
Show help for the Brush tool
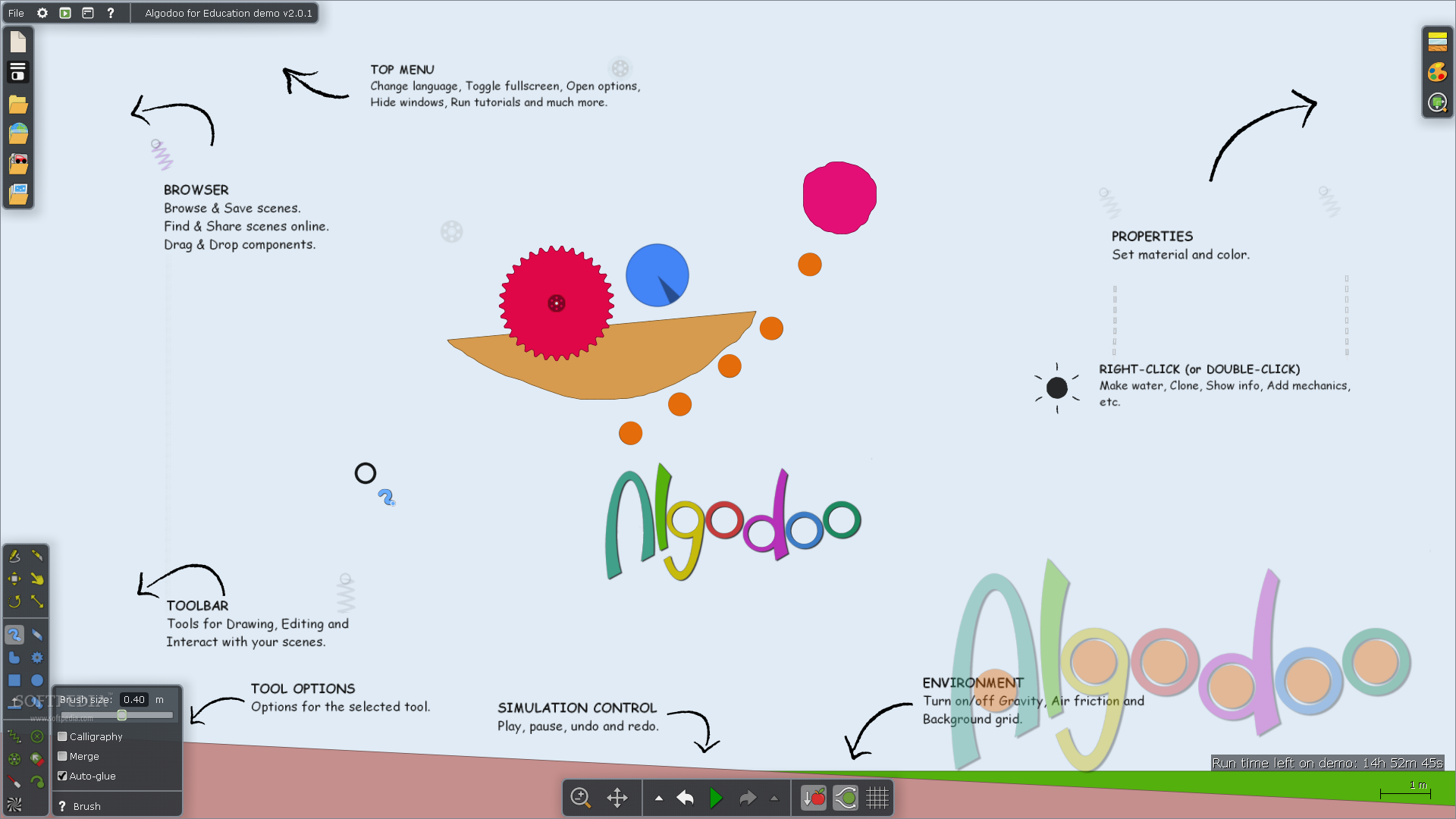(62, 806)
